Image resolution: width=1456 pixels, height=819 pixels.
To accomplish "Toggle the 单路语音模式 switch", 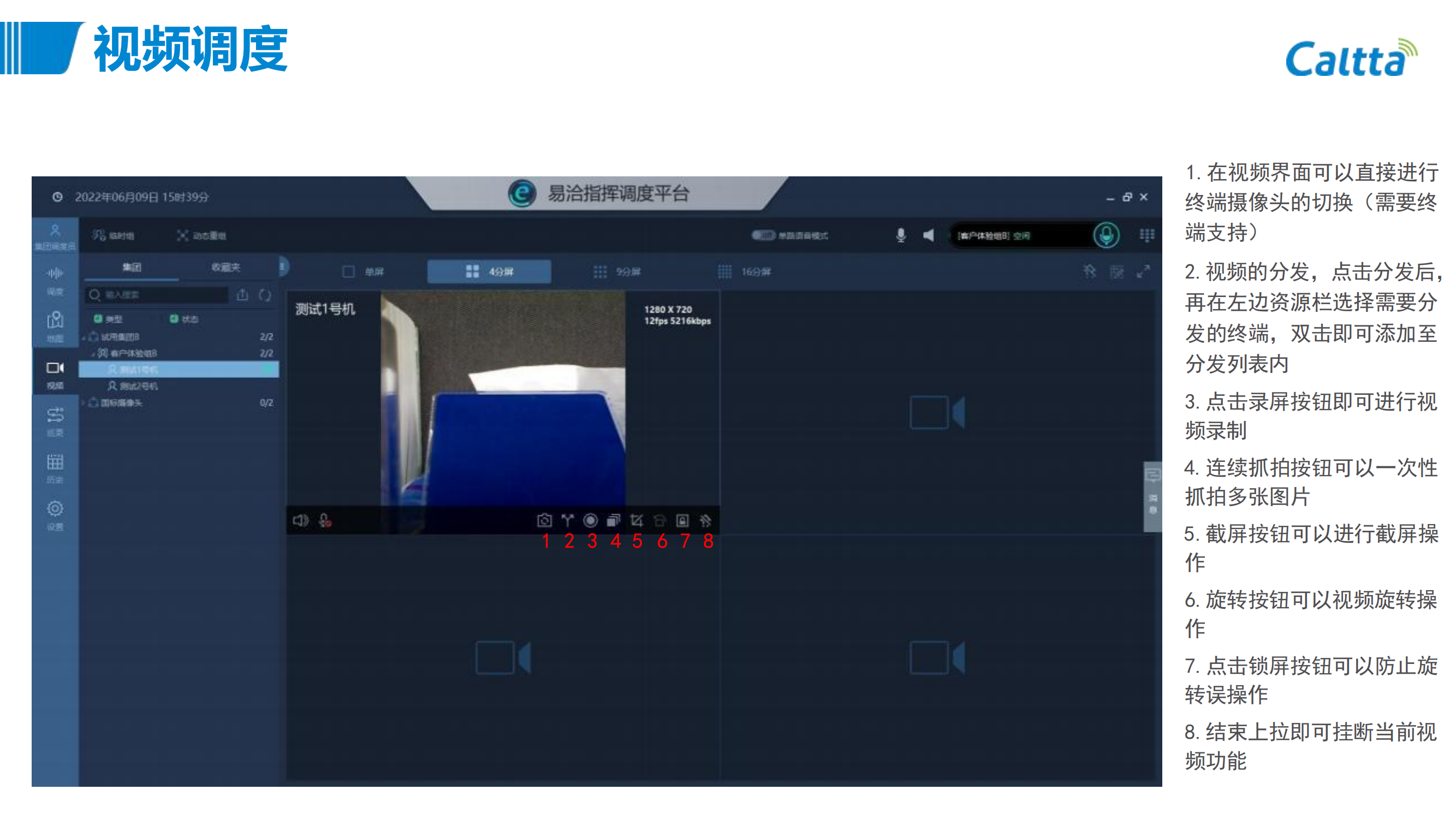I will tap(763, 235).
